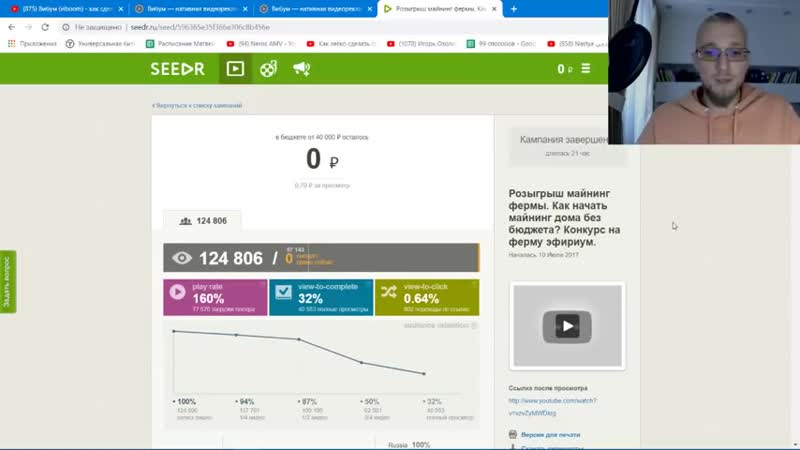The height and width of the screenshot is (450, 800).
Task: Click the SEEDR logo
Action: tap(177, 69)
